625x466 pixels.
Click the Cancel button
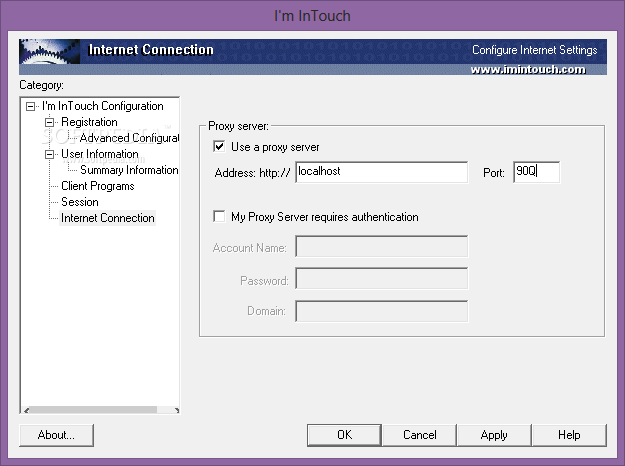tap(419, 435)
